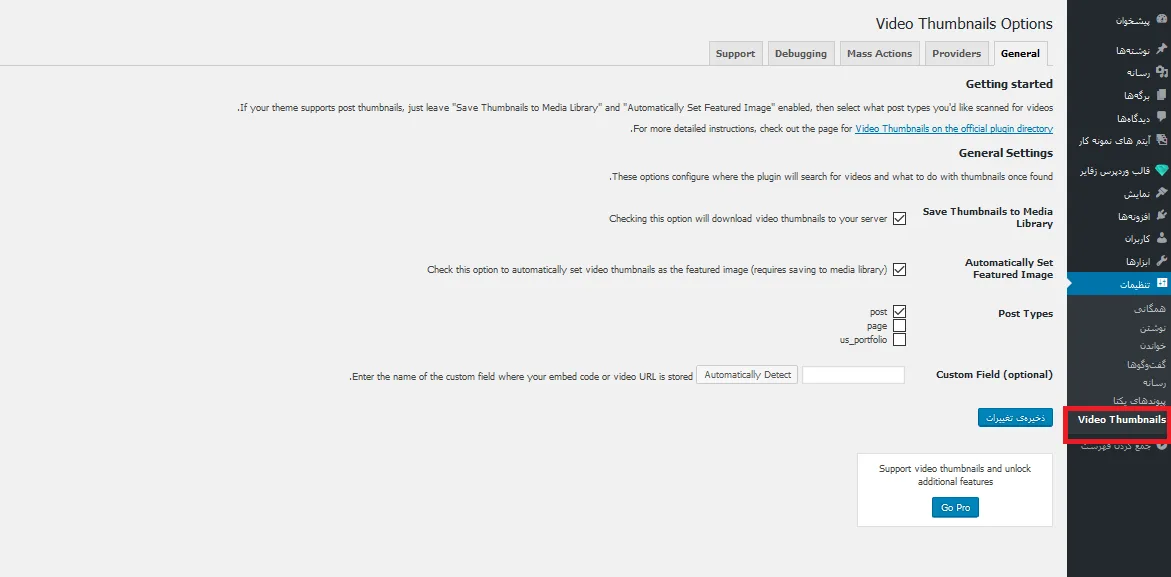Open the نمایش Appearance menu label

[1137, 194]
